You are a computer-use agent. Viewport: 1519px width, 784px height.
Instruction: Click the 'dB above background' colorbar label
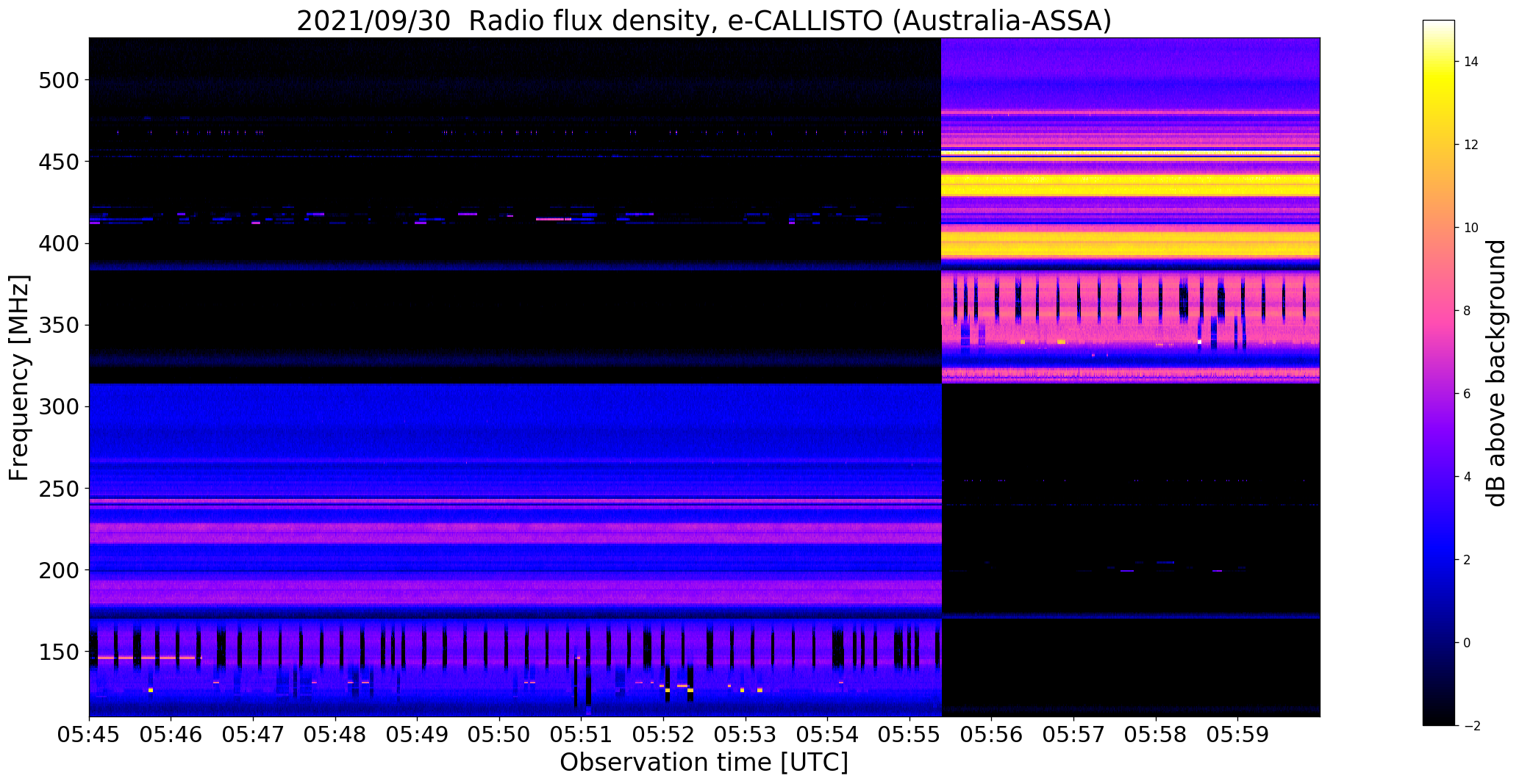1496,373
